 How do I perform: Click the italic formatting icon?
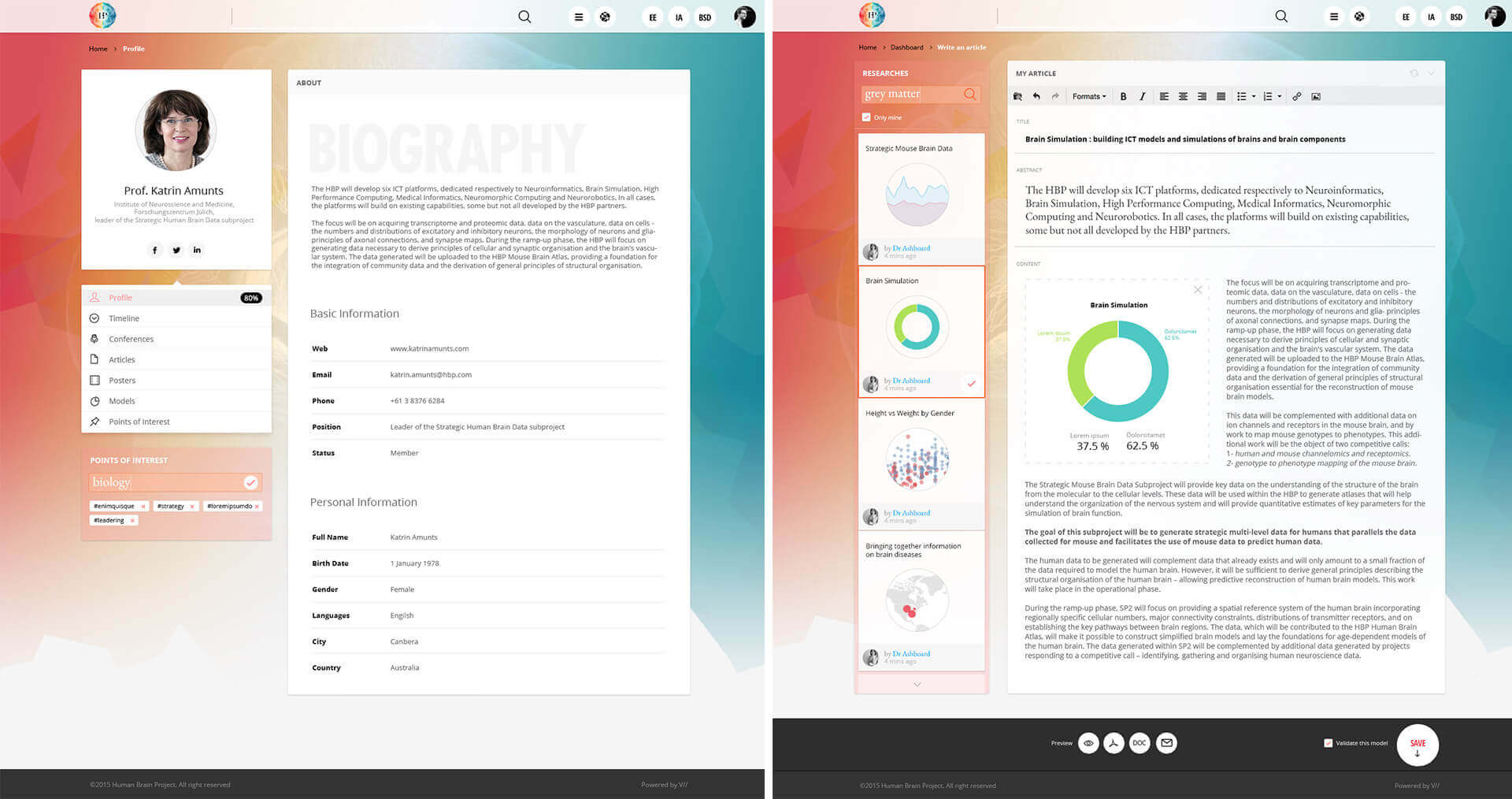[x=1142, y=97]
